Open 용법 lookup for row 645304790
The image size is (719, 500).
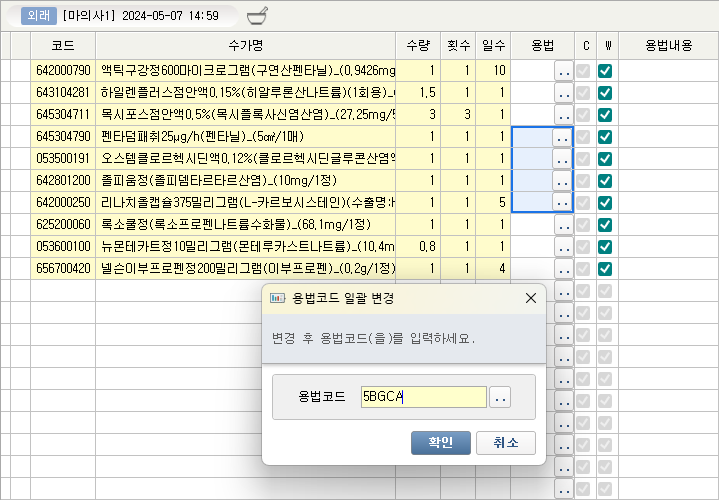click(563, 137)
